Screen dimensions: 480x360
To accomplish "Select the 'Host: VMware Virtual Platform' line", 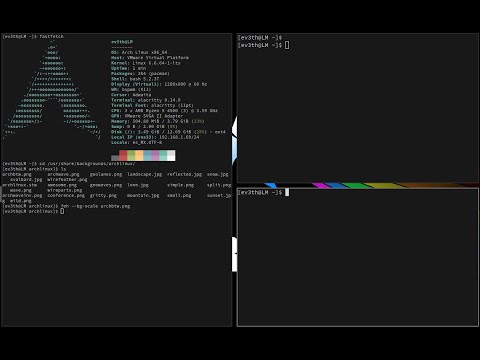I will point(150,58).
